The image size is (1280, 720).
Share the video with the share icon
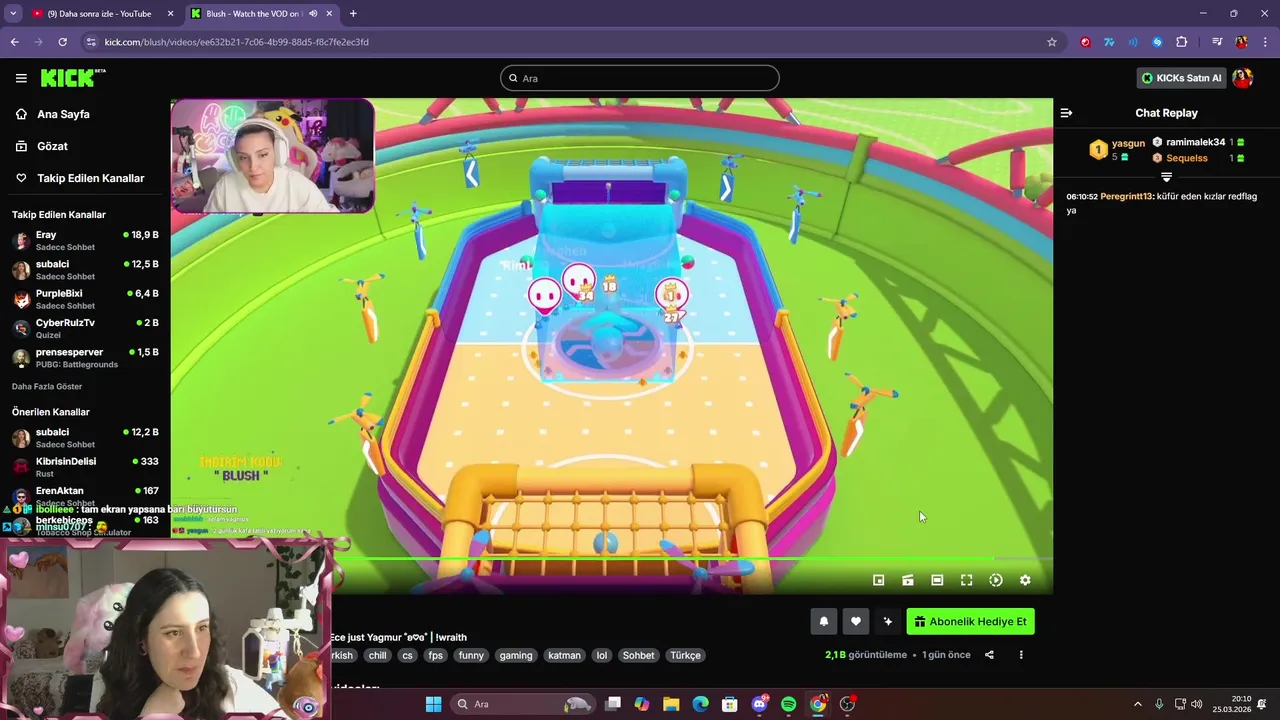click(989, 655)
